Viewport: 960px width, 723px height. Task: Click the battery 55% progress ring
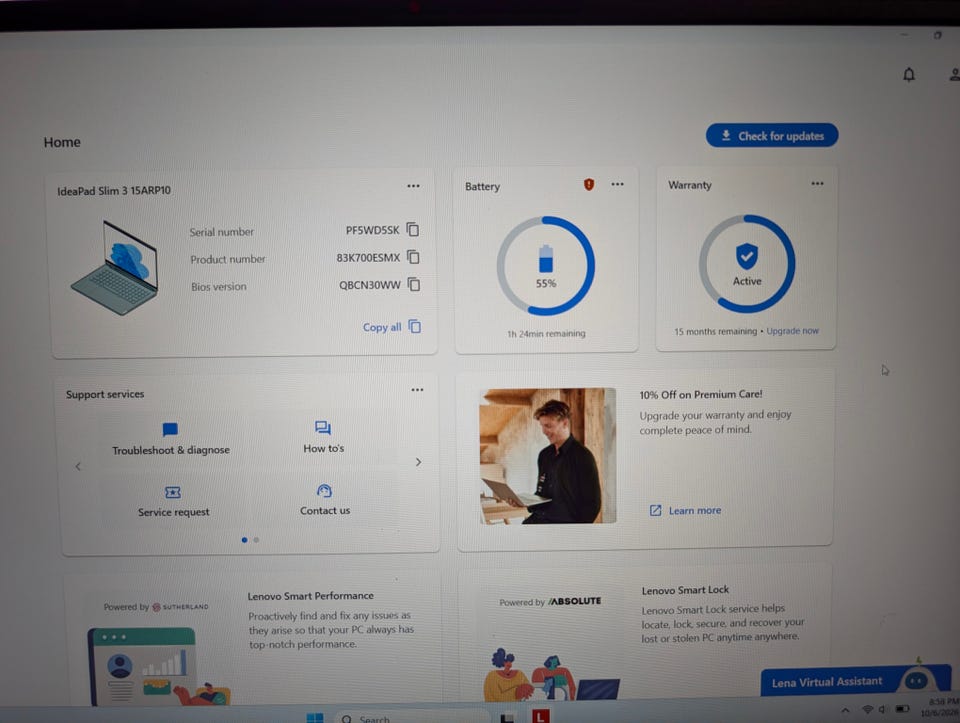point(546,266)
